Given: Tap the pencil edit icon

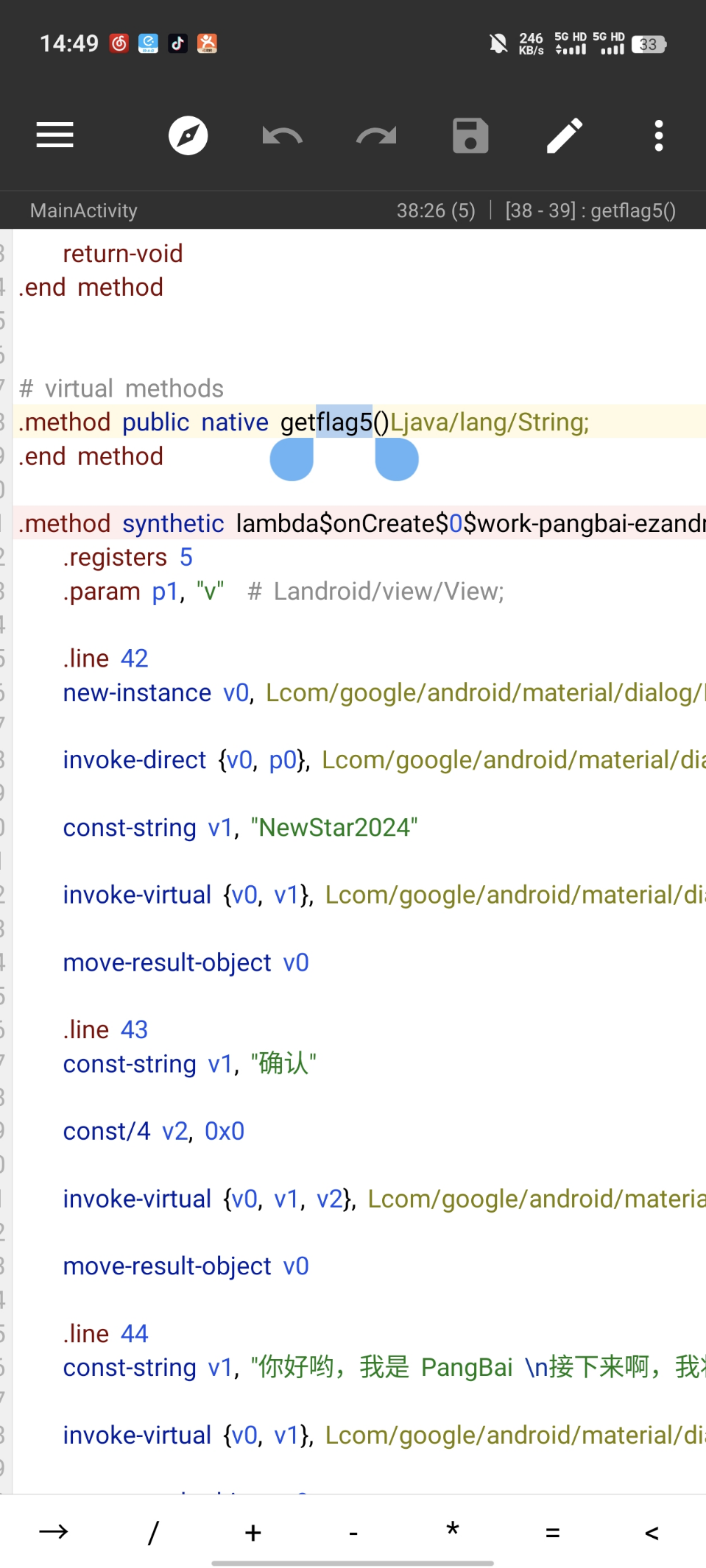Looking at the screenshot, I should 565,136.
